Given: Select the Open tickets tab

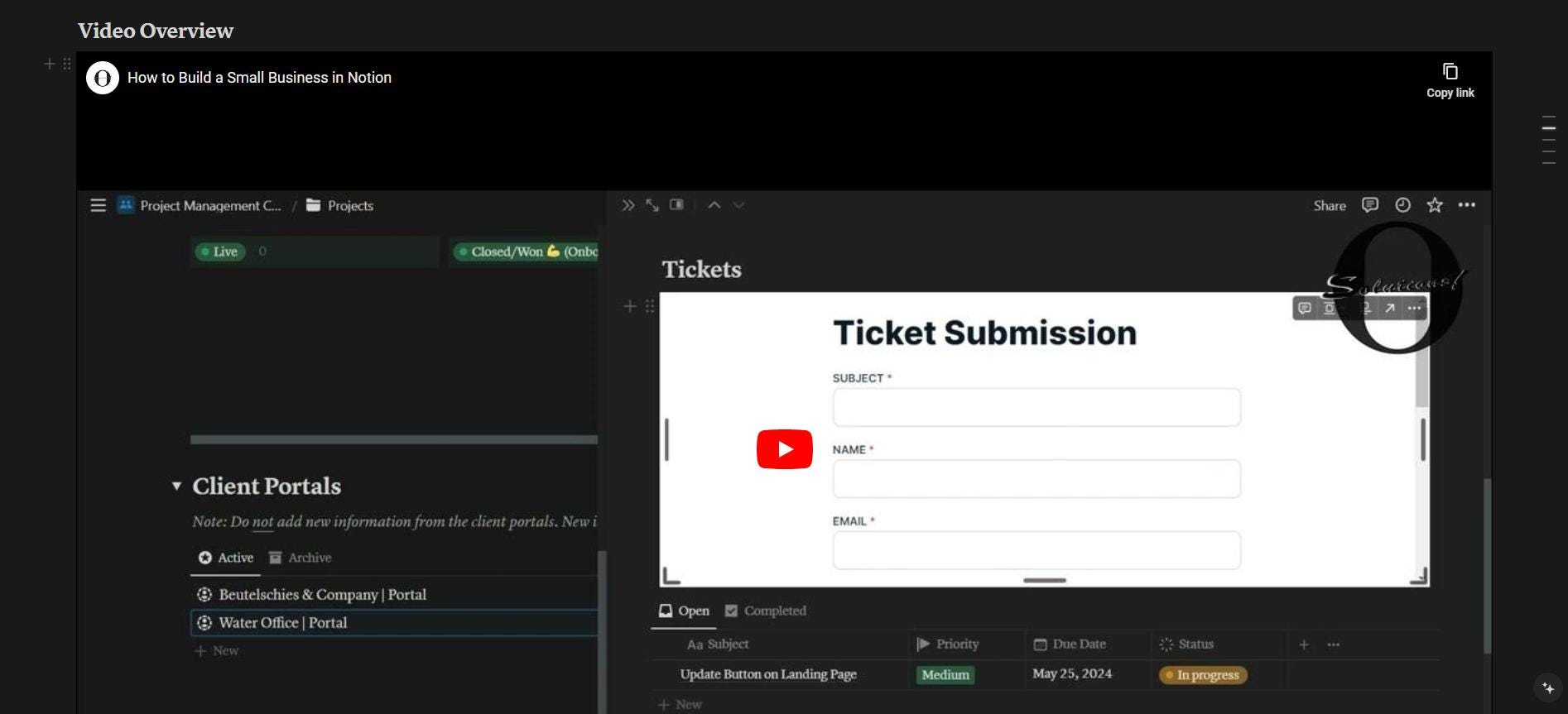Looking at the screenshot, I should click(x=684, y=611).
